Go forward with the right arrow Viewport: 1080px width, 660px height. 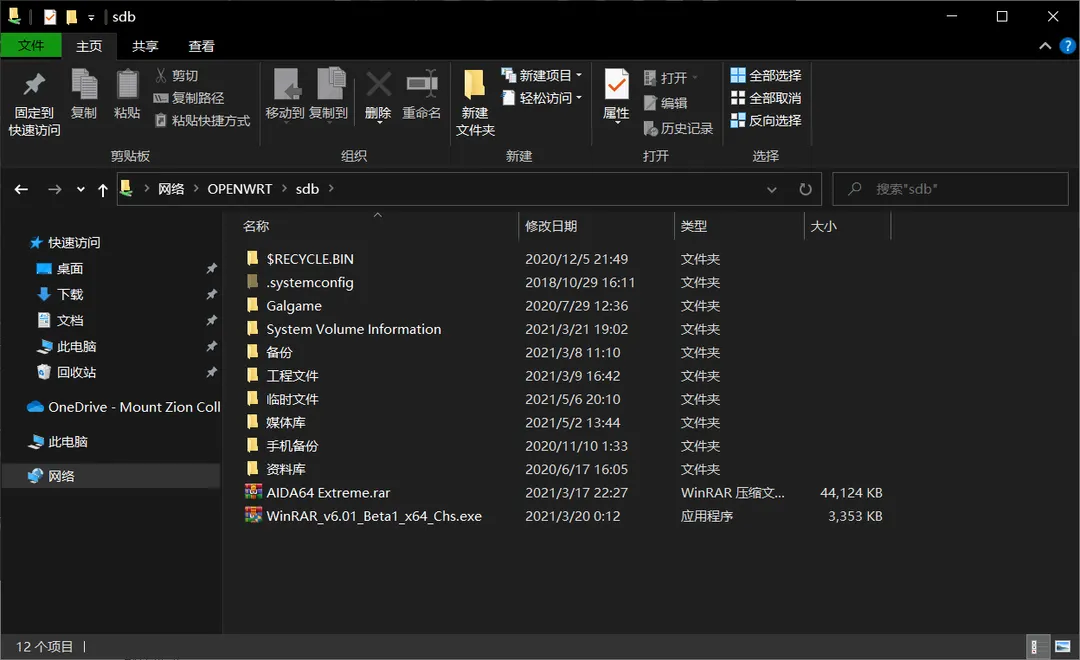(x=54, y=189)
